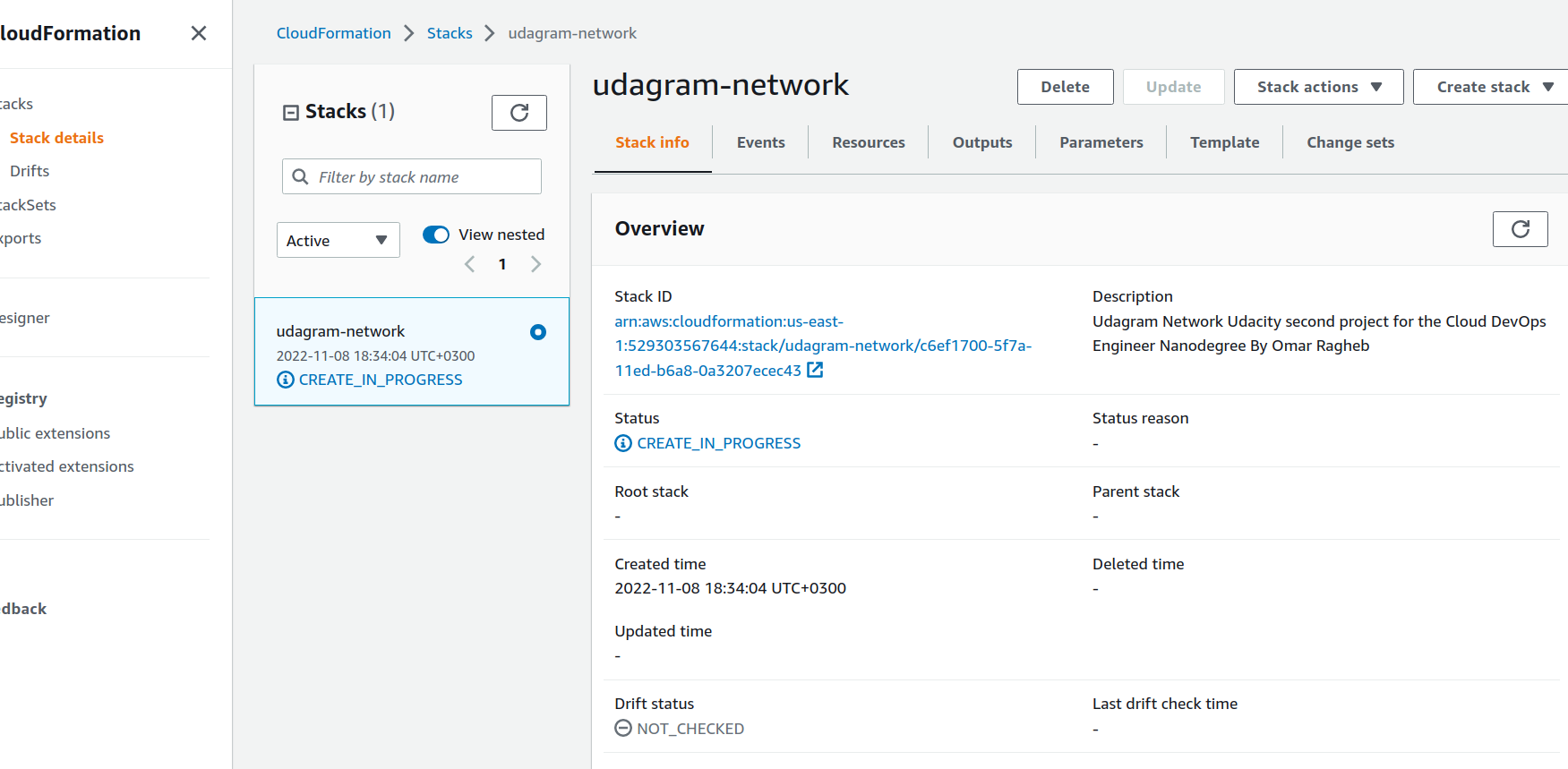The width and height of the screenshot is (1568, 769).
Task: Click the search magnifier icon in the filter box
Action: [301, 176]
